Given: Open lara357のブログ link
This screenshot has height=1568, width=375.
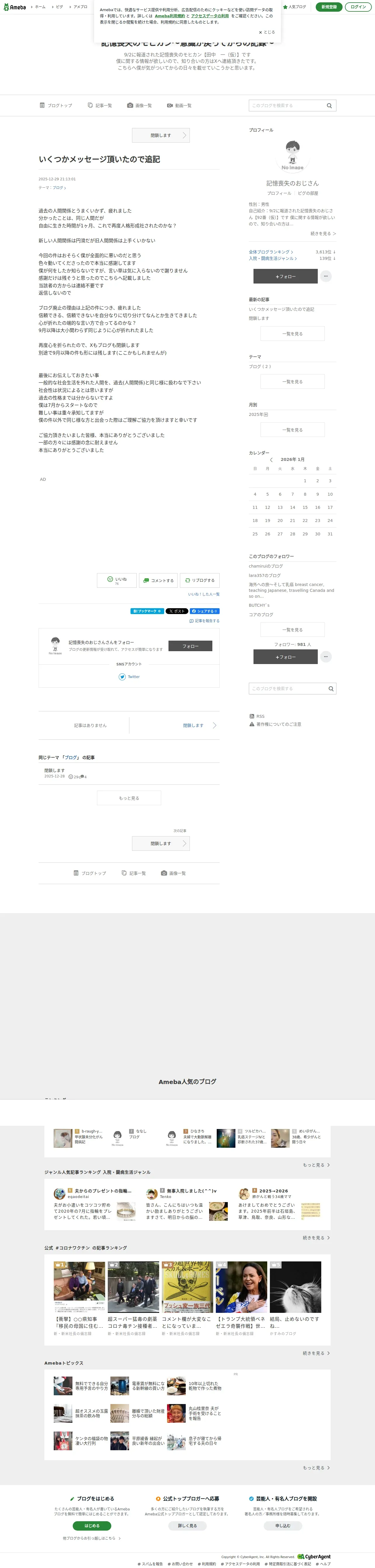Looking at the screenshot, I should pos(264,575).
